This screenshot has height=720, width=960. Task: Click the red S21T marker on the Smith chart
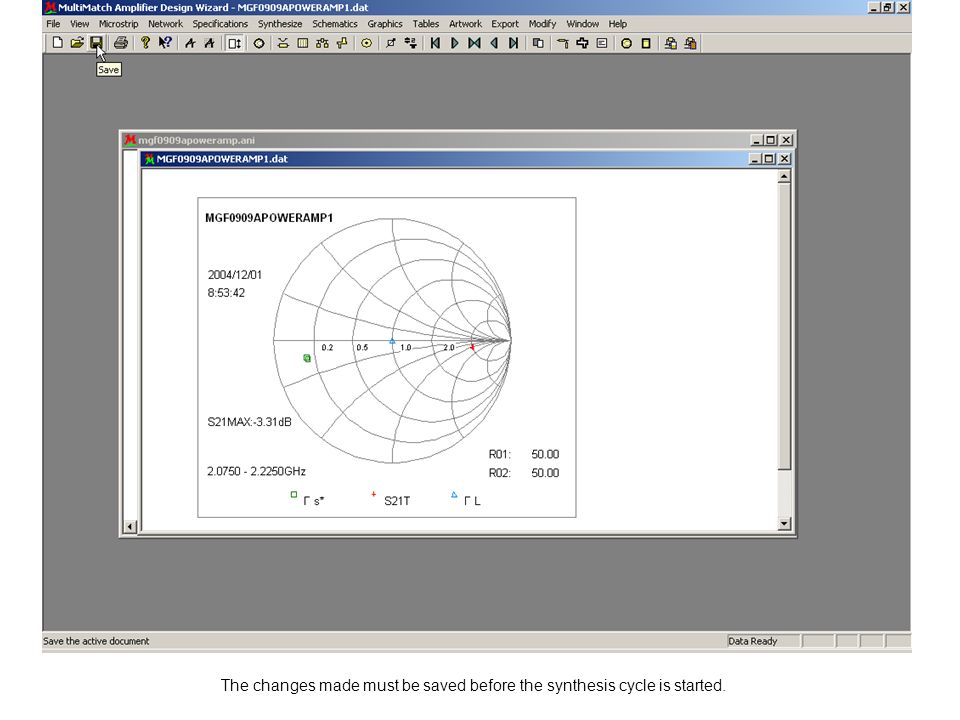click(x=472, y=347)
